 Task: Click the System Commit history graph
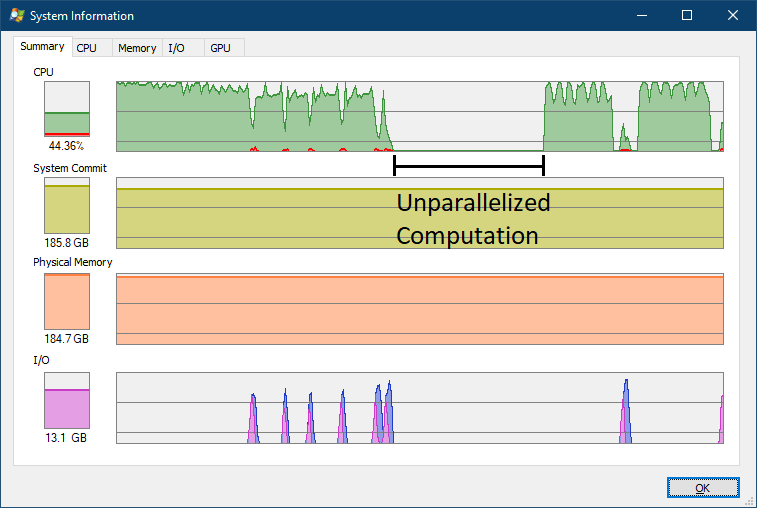(419, 212)
